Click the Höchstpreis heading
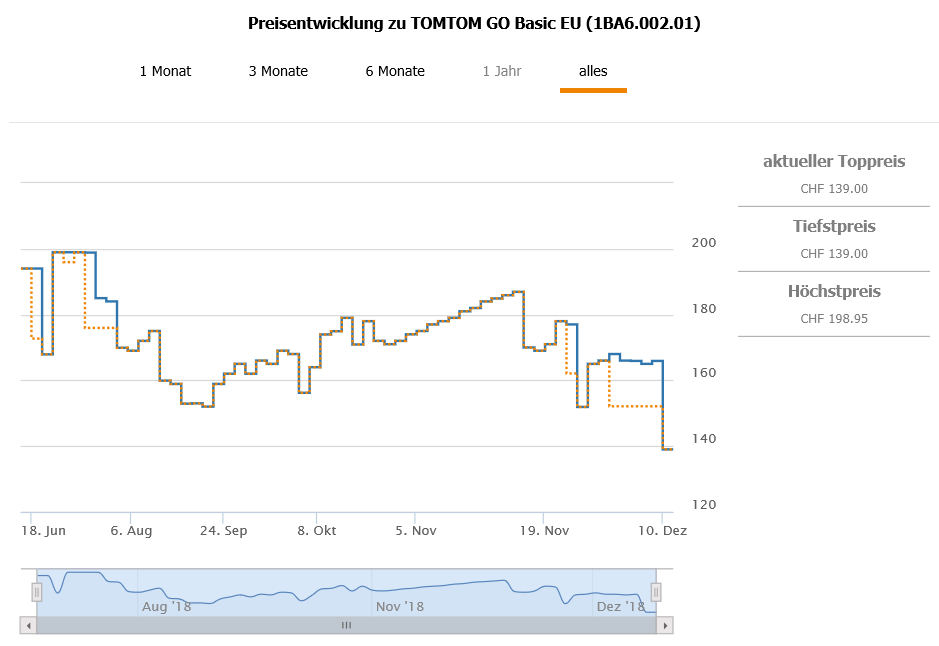Viewport: 939px width, 646px height. (x=834, y=292)
